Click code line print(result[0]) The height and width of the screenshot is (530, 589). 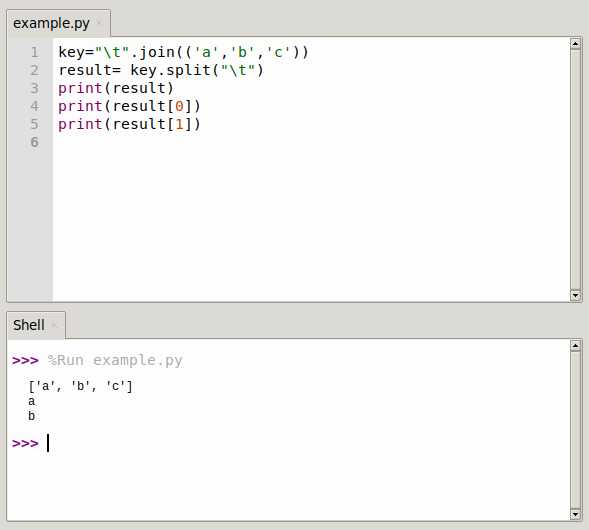tap(129, 106)
